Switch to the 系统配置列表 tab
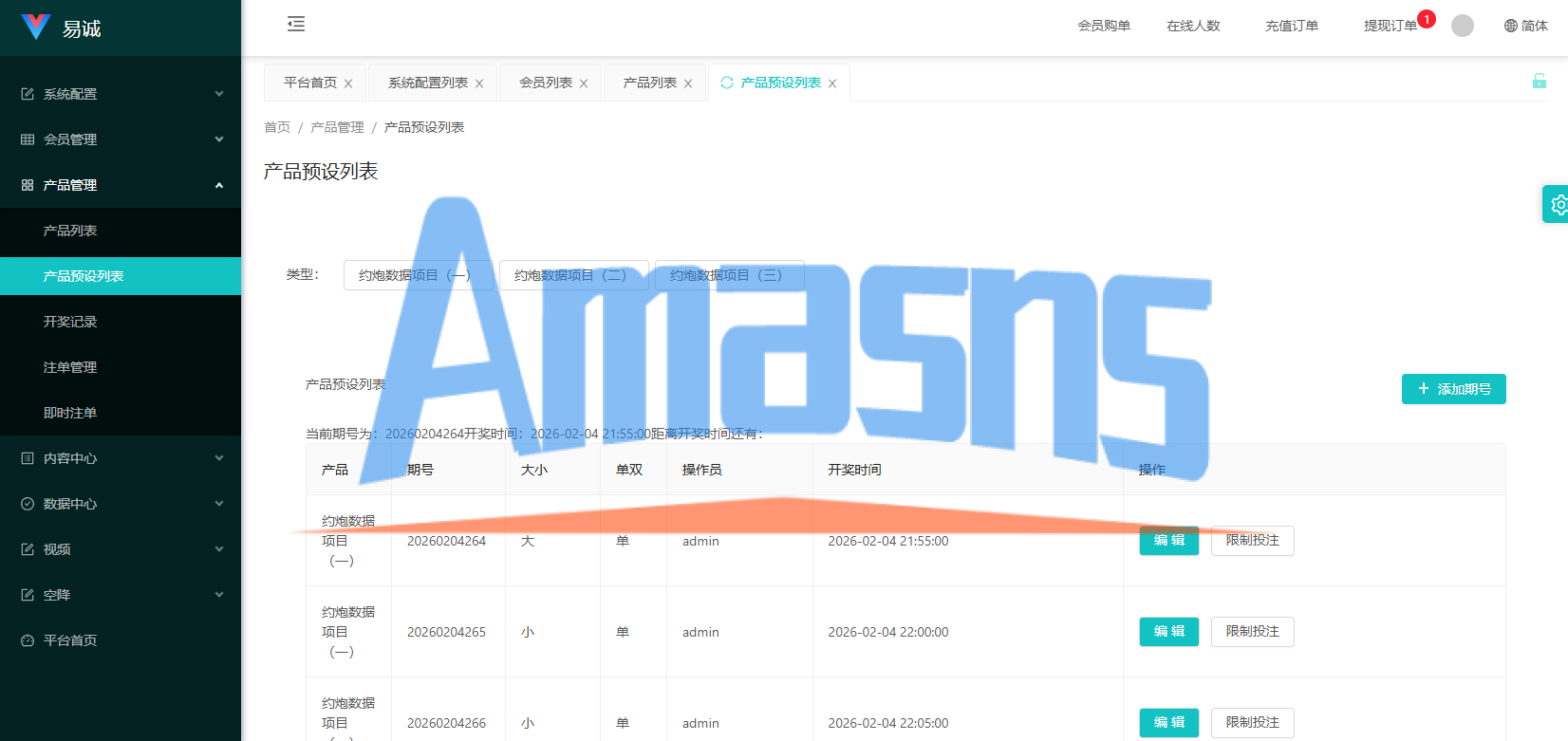The width and height of the screenshot is (1568, 741). 428,83
